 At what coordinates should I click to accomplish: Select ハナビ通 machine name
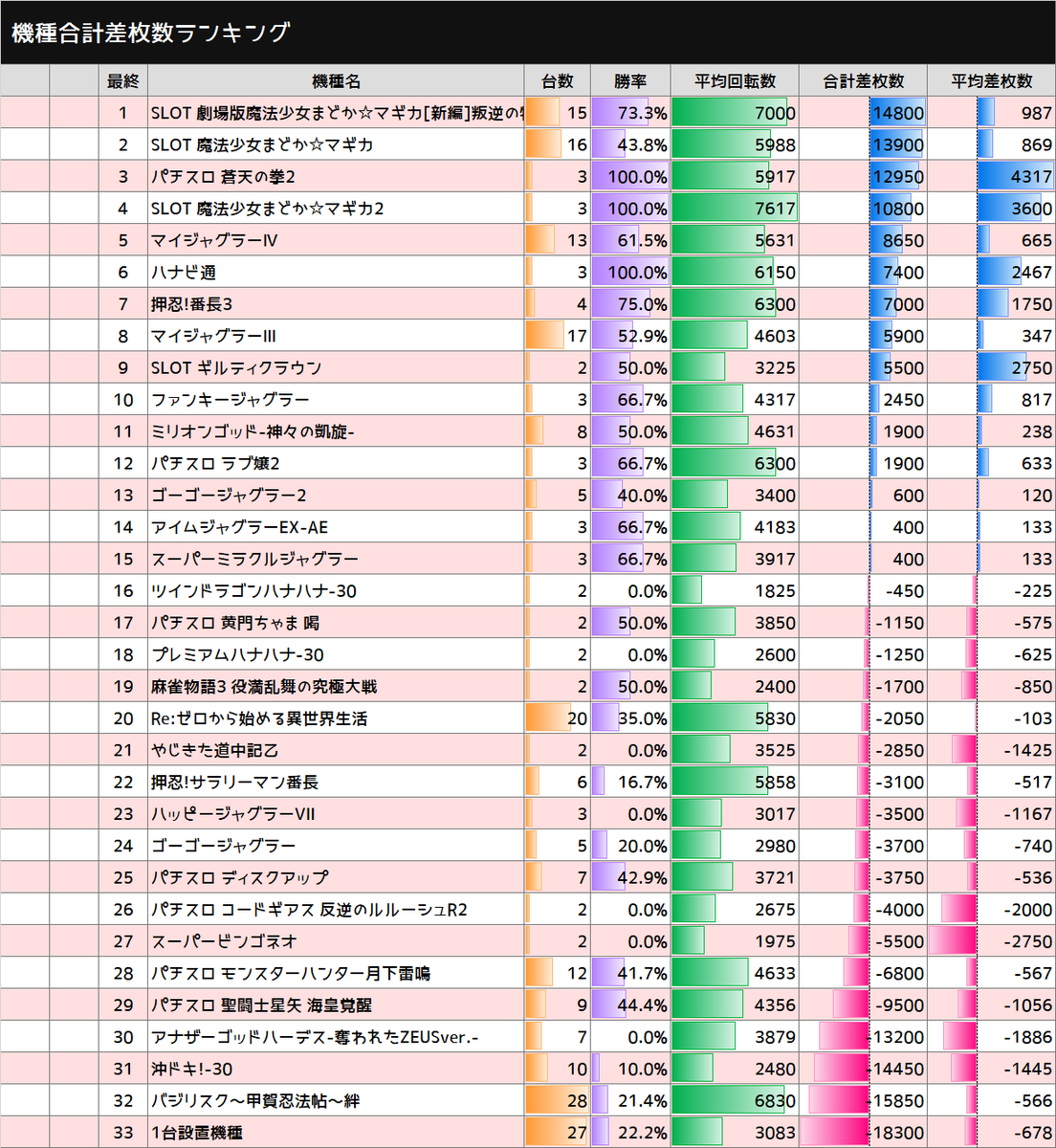tap(183, 273)
